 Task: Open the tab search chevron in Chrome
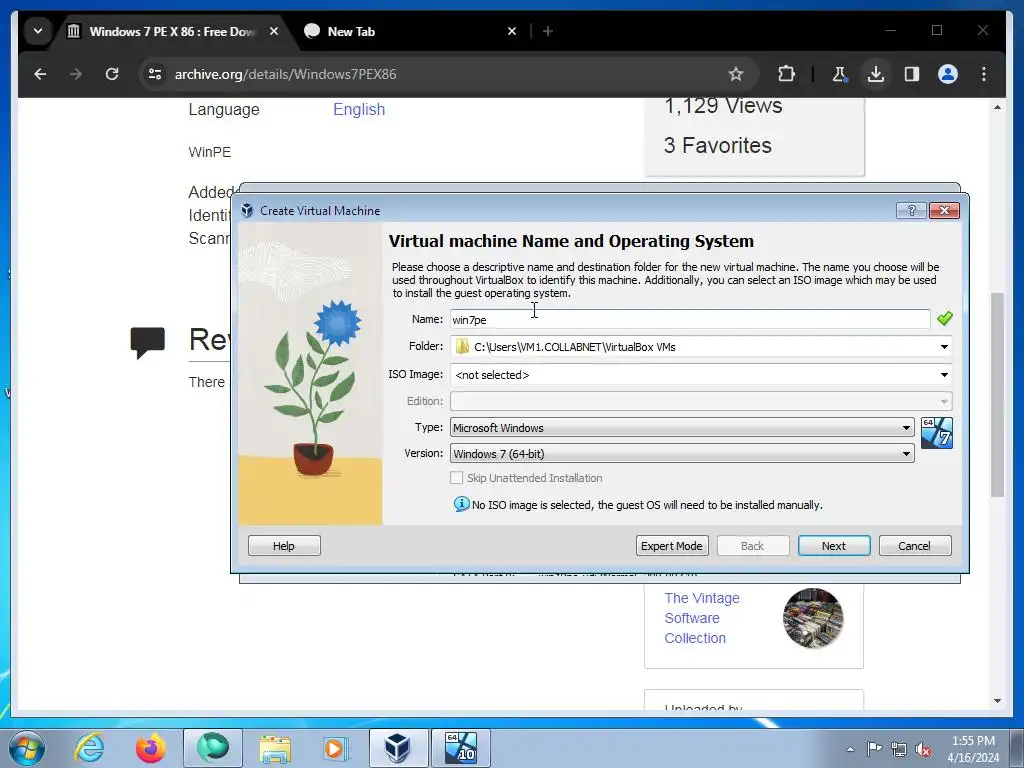click(38, 31)
